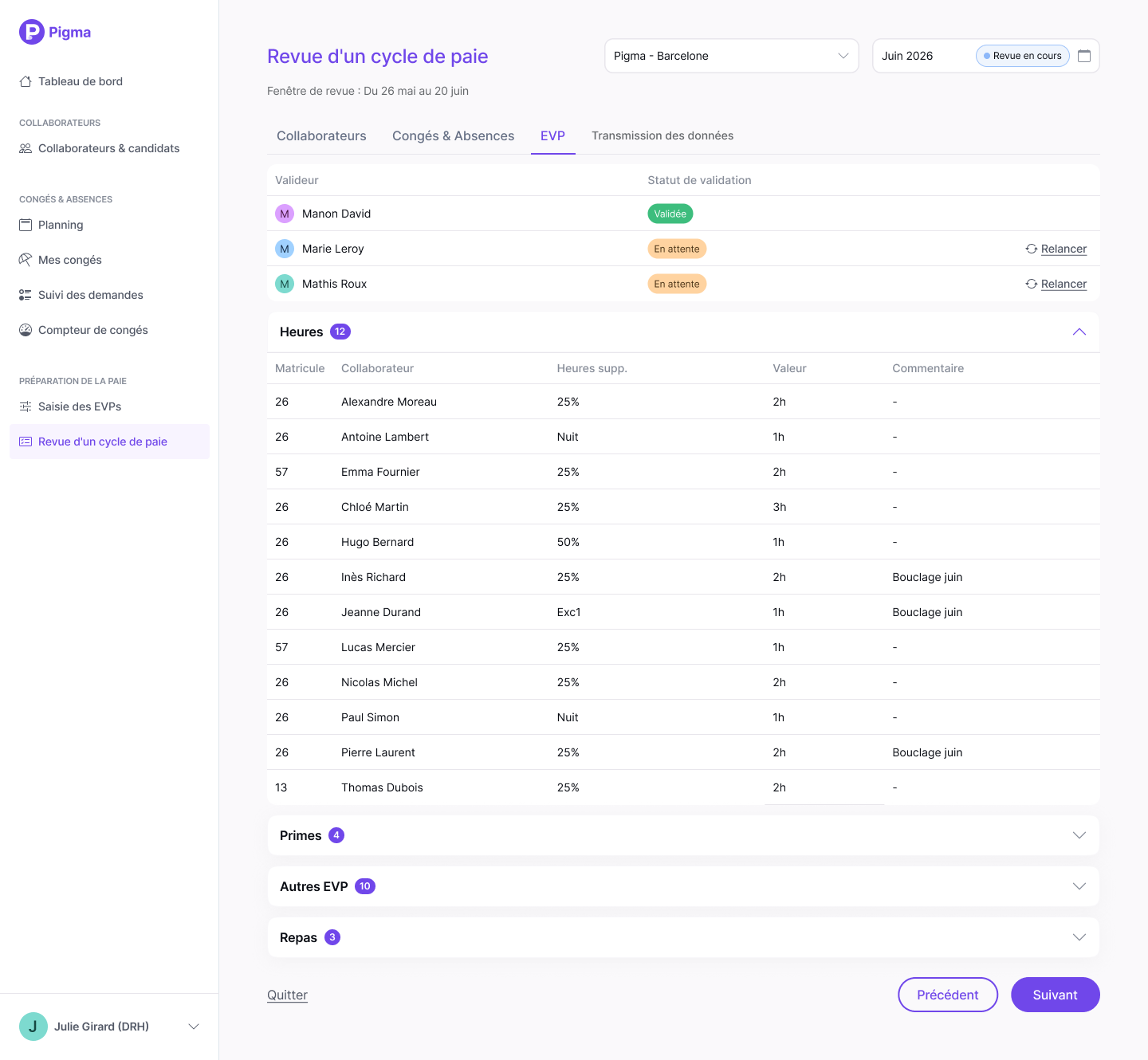
Task: Open the Transmission des données tab
Action: 662,136
